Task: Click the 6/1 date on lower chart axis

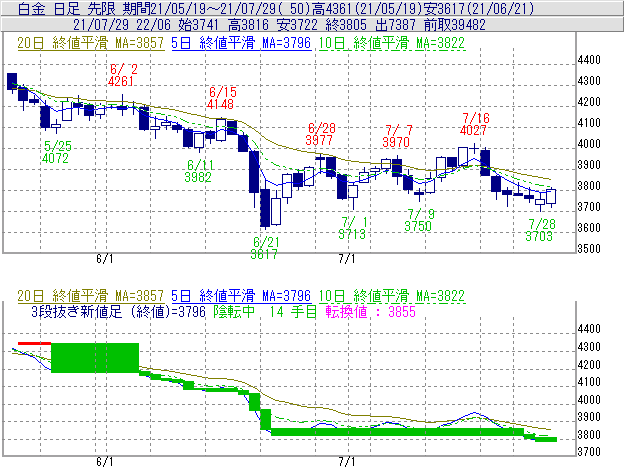Action: pyautogui.click(x=105, y=462)
